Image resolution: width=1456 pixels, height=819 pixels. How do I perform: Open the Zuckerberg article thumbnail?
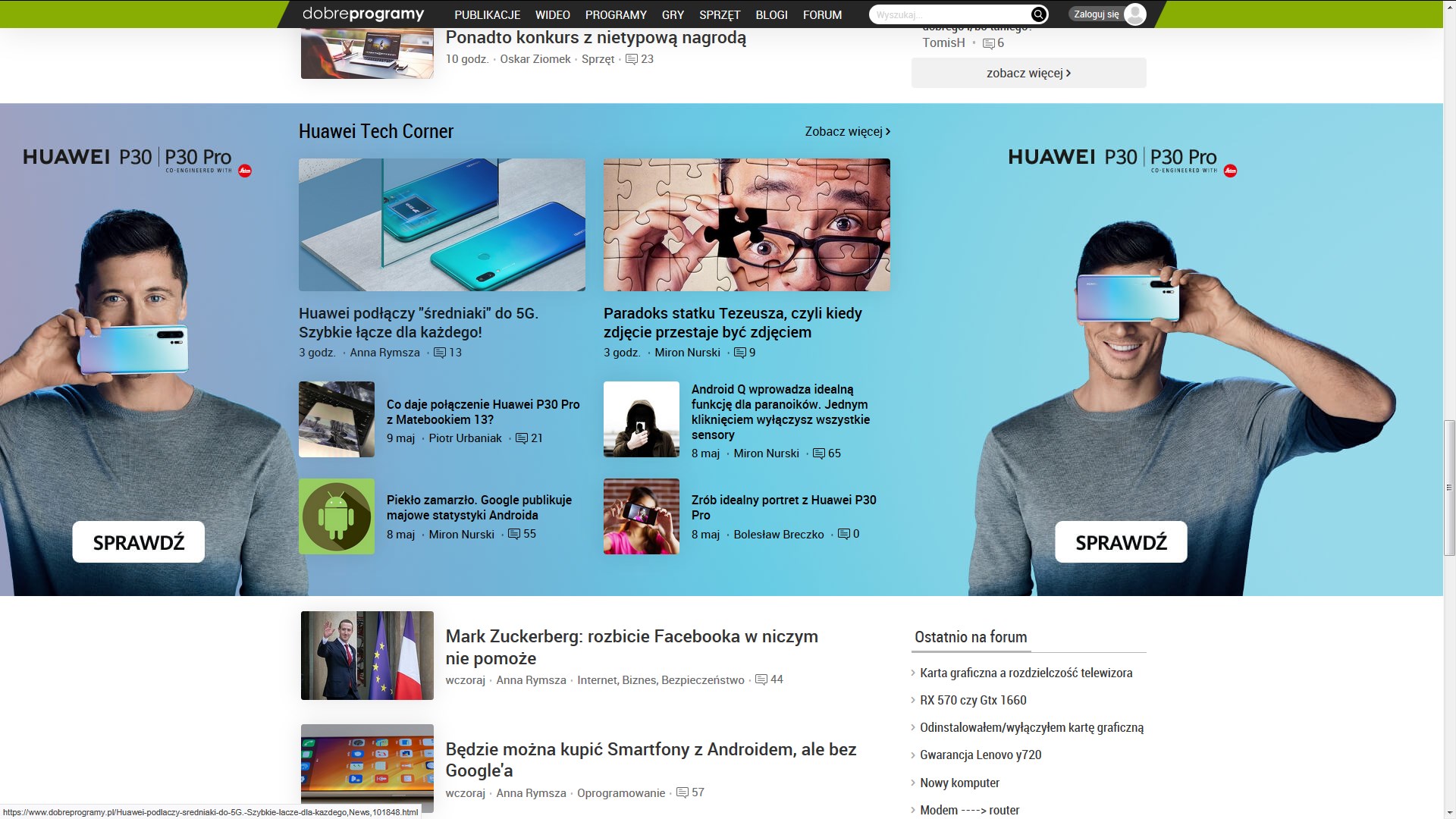367,655
